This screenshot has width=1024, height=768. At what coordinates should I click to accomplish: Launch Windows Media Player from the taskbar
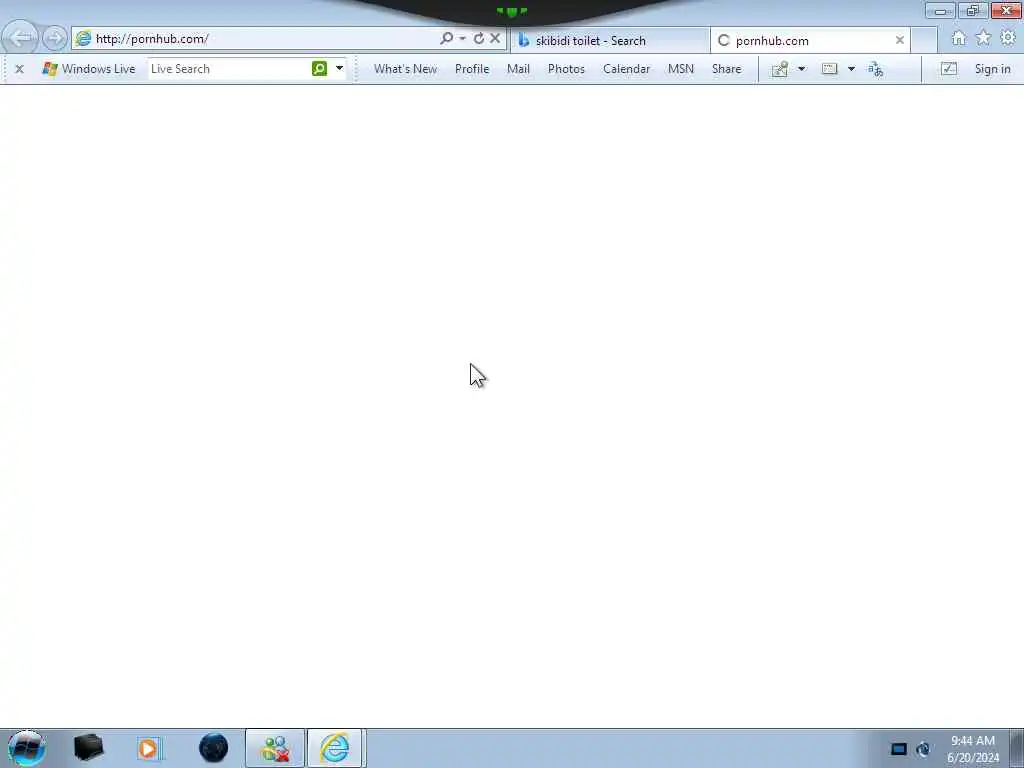pos(149,748)
